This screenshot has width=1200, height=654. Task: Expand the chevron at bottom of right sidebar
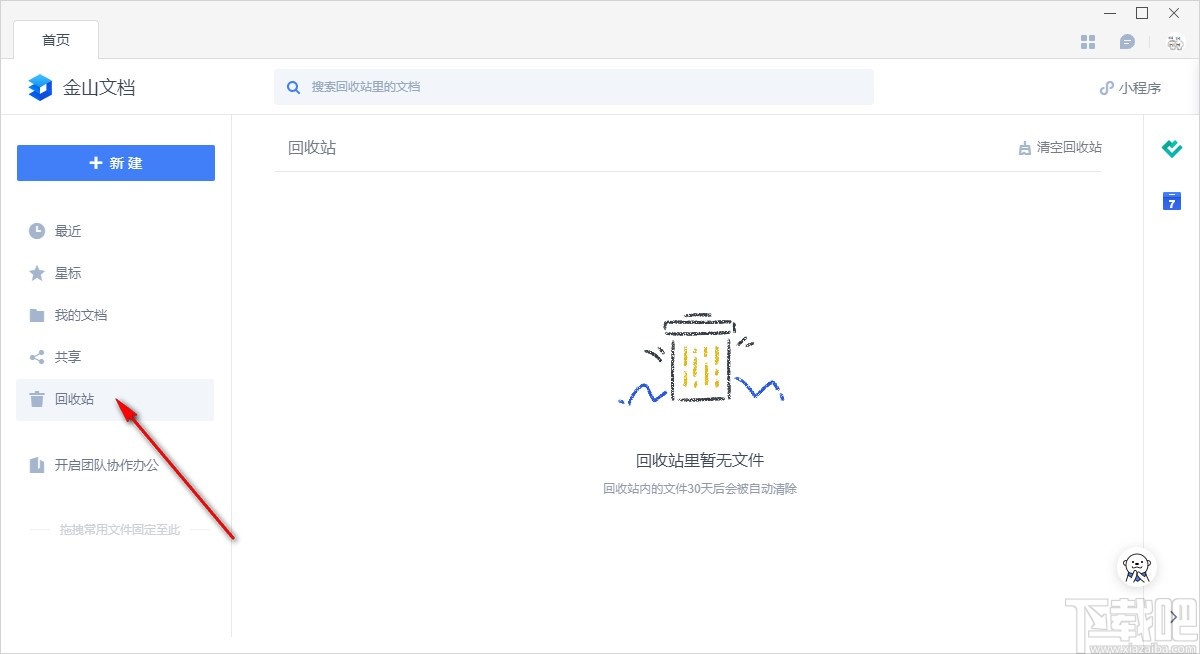coord(1172,618)
